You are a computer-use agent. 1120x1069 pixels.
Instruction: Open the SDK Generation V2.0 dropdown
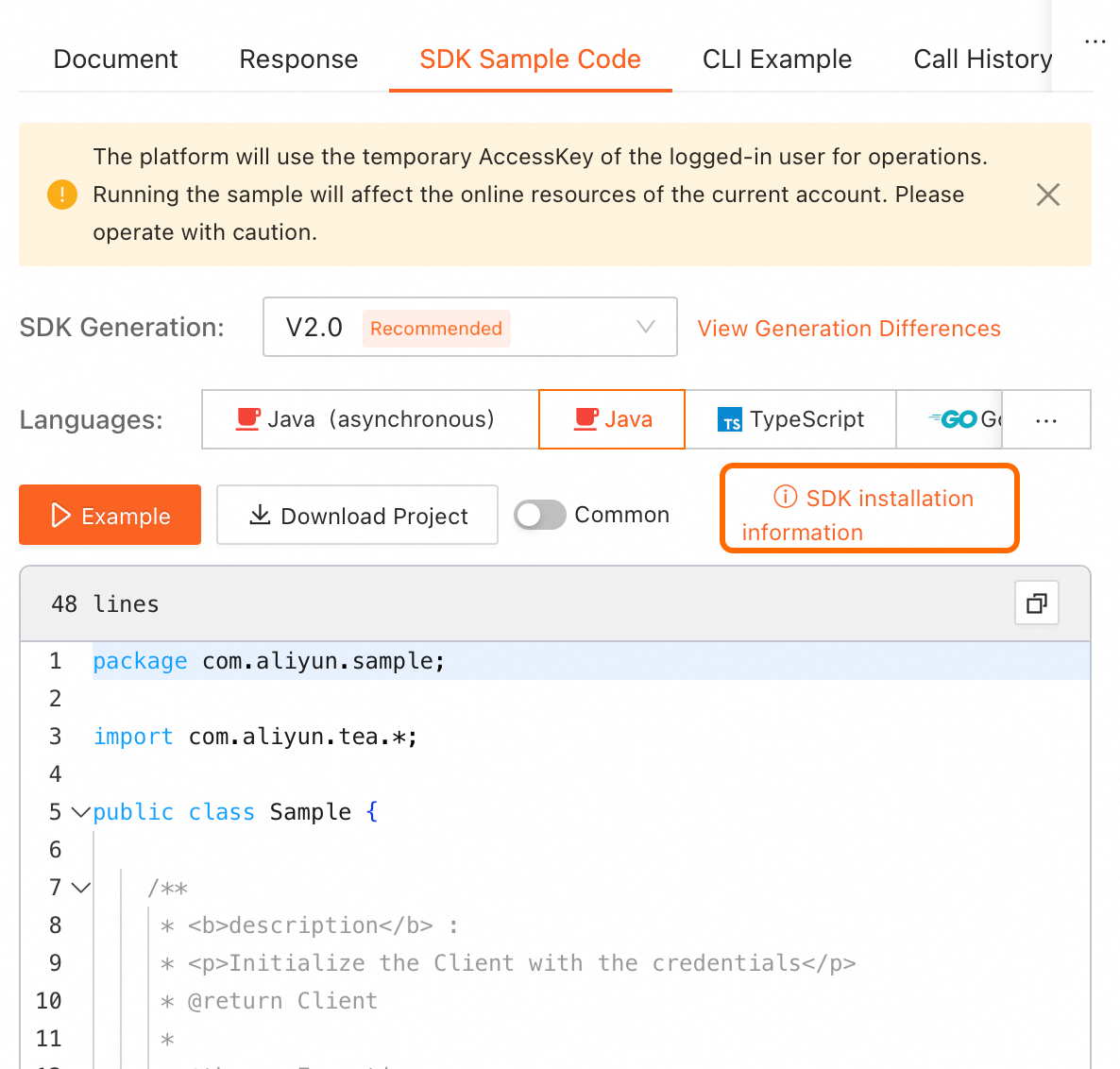[x=470, y=327]
